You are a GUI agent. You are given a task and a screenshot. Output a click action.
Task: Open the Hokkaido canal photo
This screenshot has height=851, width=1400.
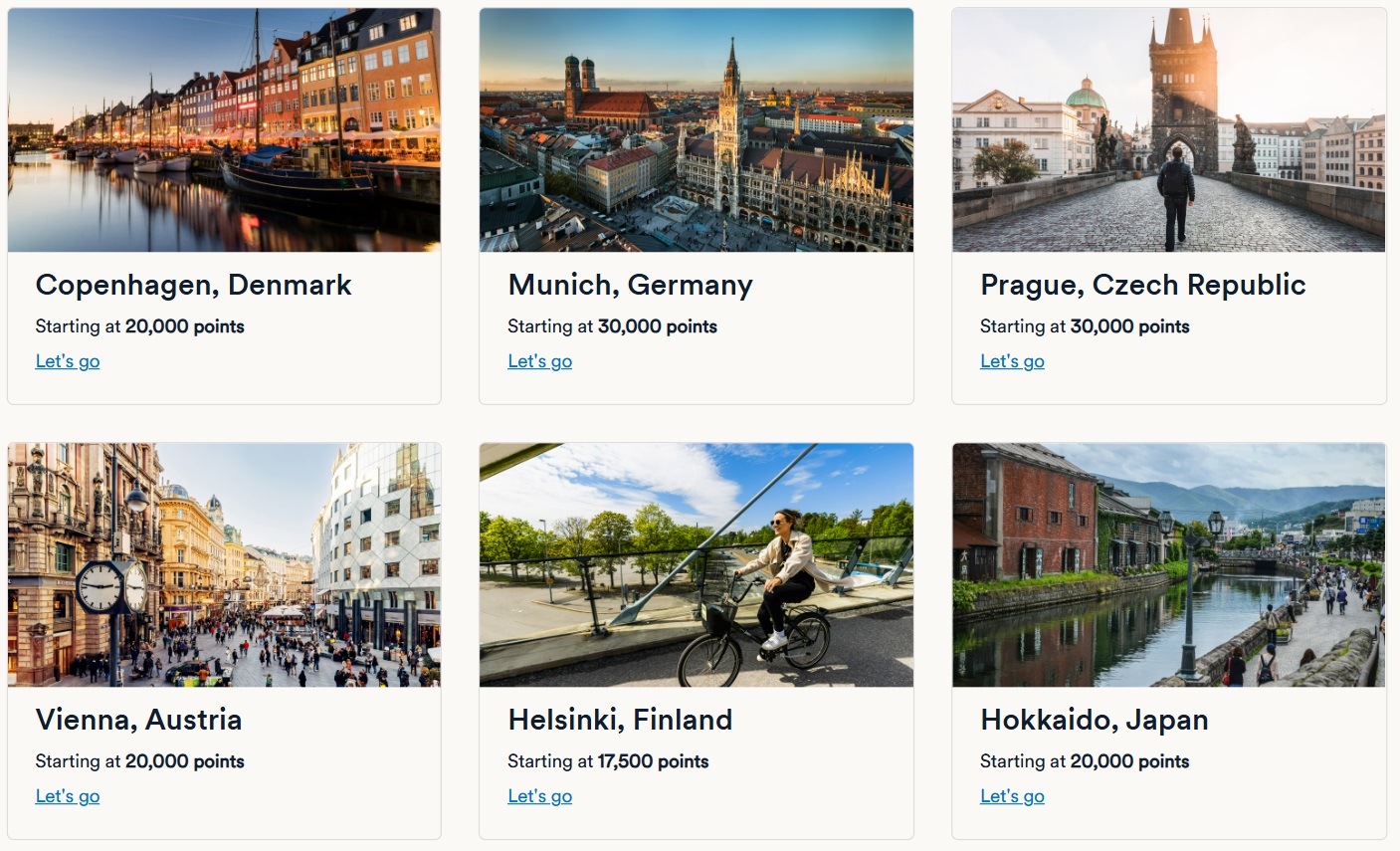[x=1168, y=564]
